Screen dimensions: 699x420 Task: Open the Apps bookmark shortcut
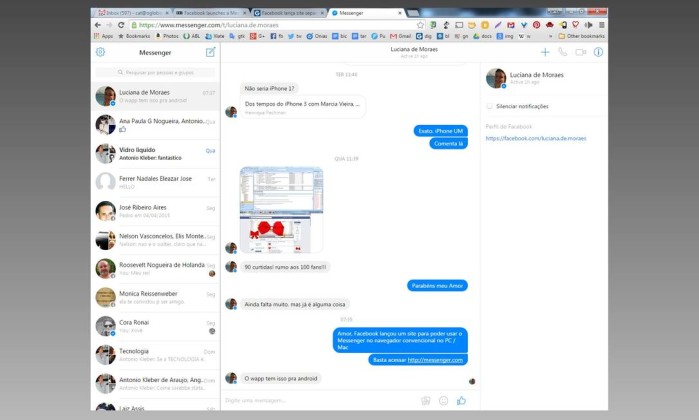click(103, 36)
